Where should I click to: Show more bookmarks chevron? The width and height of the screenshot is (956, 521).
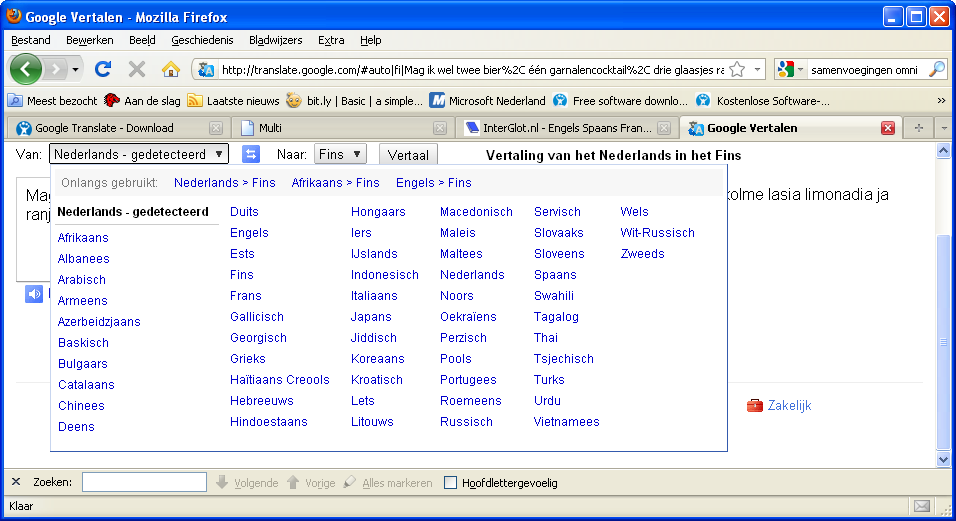point(941,101)
